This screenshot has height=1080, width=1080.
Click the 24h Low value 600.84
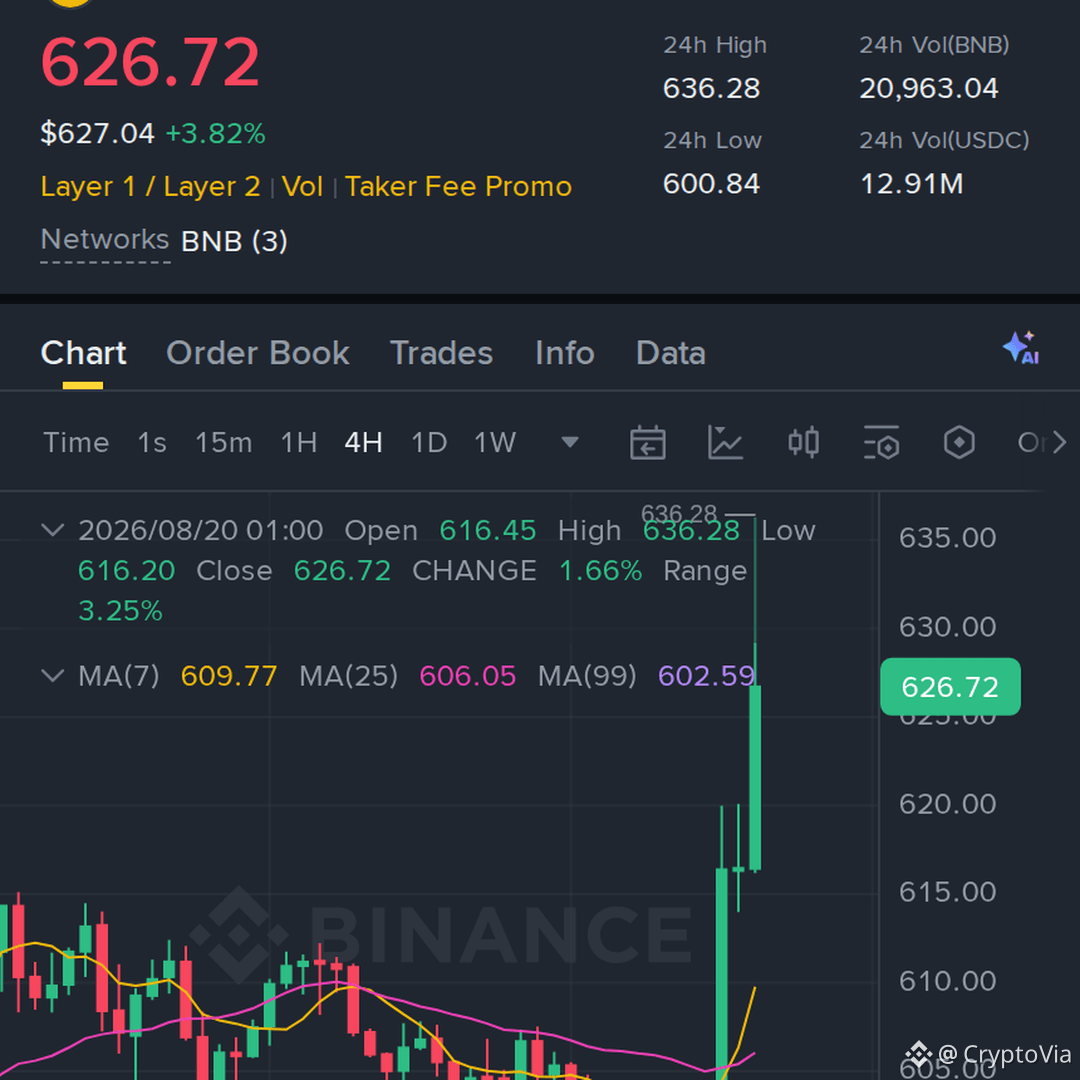(x=712, y=184)
